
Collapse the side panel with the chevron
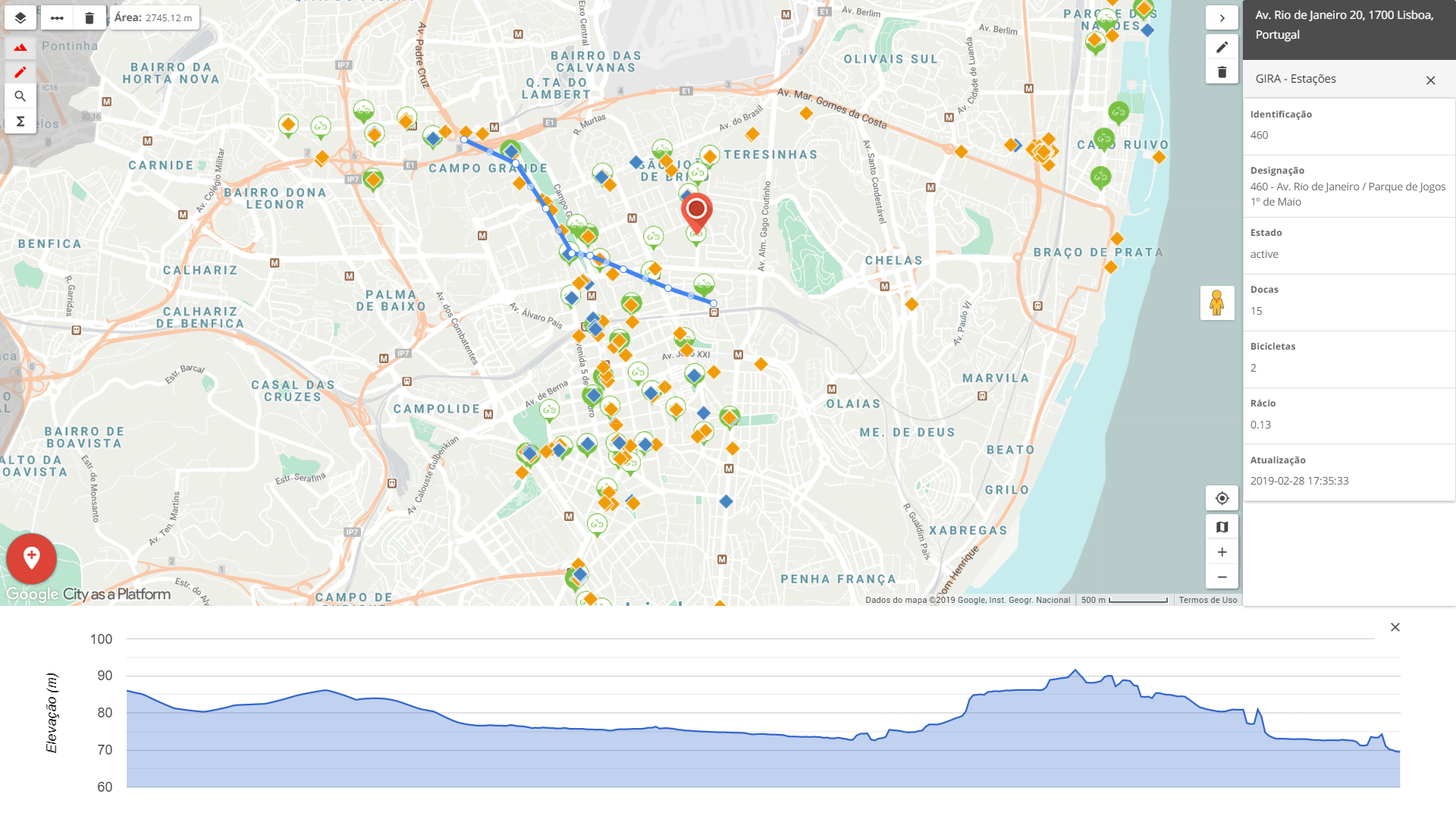pos(1222,17)
